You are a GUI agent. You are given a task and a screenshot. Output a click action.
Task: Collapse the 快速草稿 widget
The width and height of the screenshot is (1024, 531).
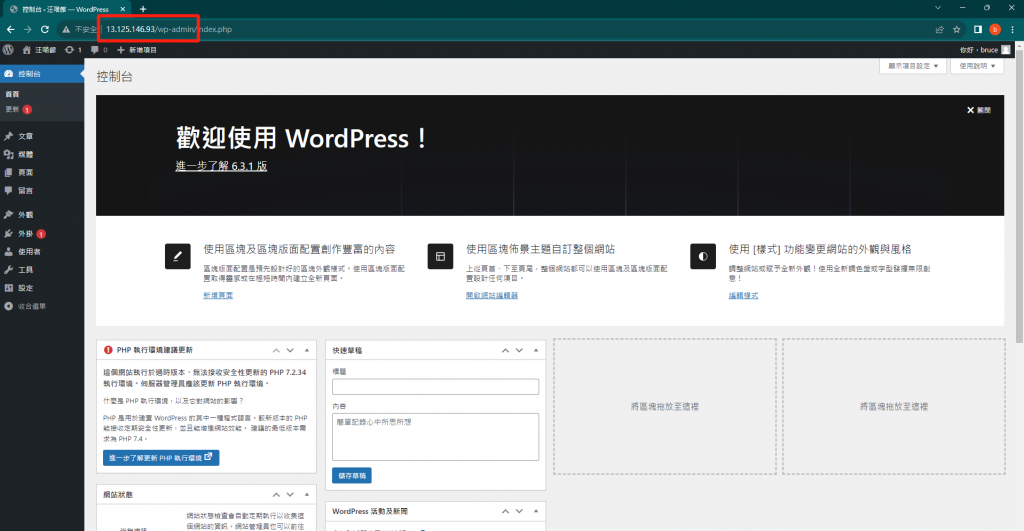pyautogui.click(x=536, y=350)
